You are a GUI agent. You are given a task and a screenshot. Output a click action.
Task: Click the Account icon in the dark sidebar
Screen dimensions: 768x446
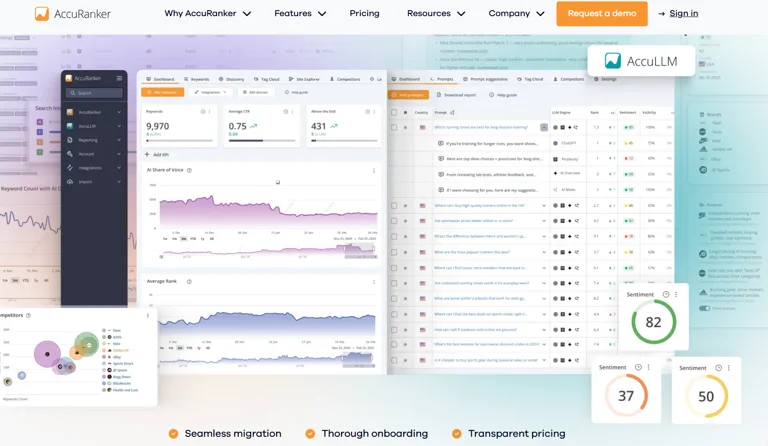coord(70,154)
